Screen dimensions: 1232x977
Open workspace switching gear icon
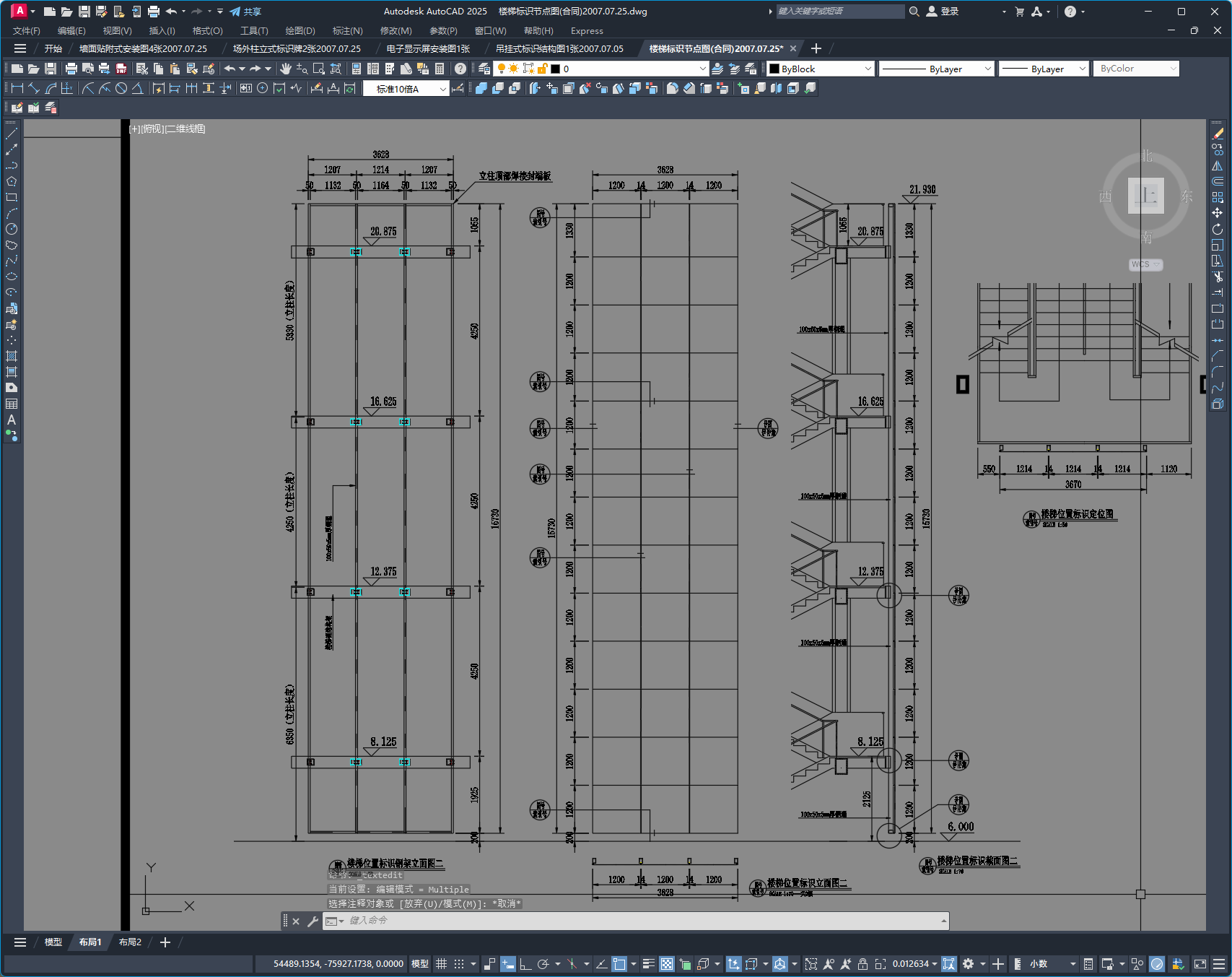click(969, 963)
